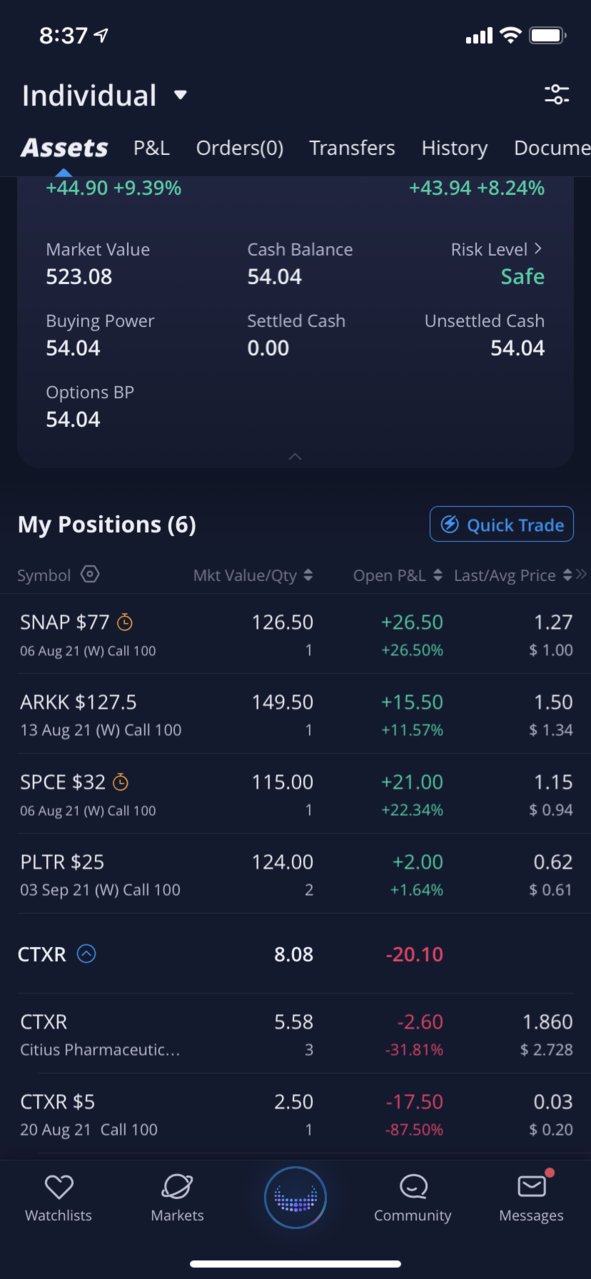Sort by Mkt Value/Qty column
The width and height of the screenshot is (591, 1279).
(x=253, y=575)
